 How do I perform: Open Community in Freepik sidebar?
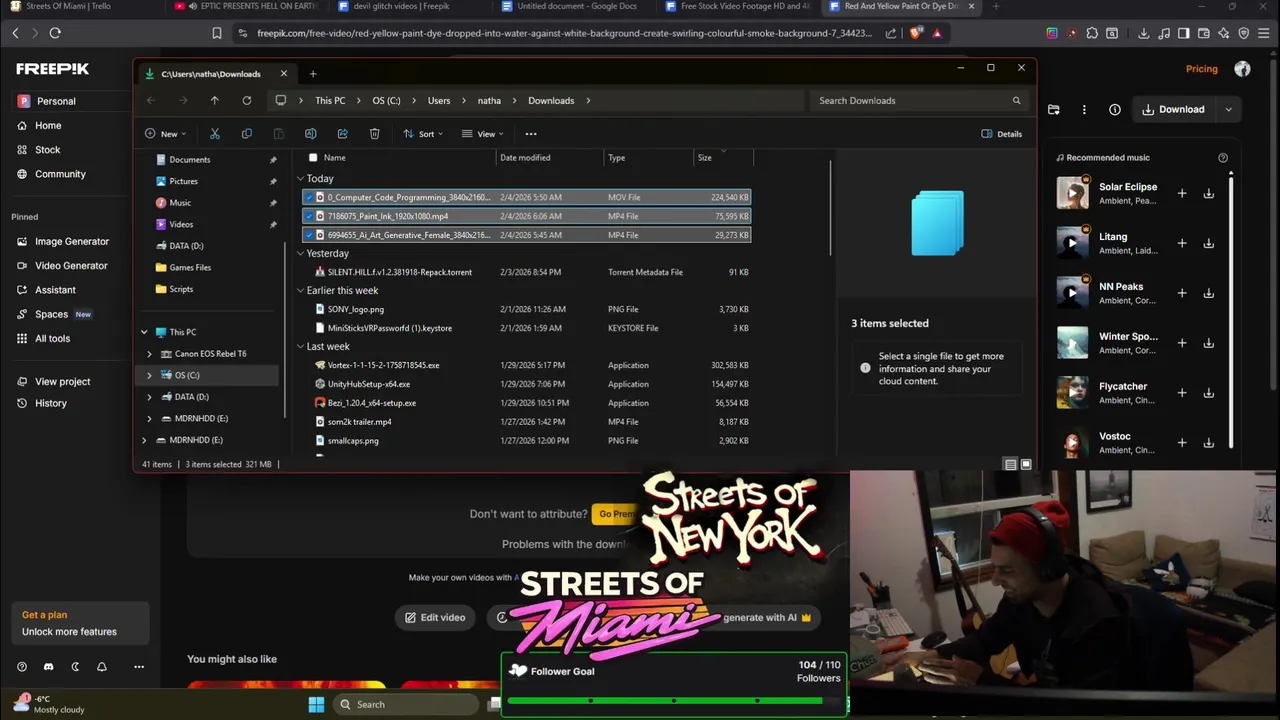click(x=60, y=174)
